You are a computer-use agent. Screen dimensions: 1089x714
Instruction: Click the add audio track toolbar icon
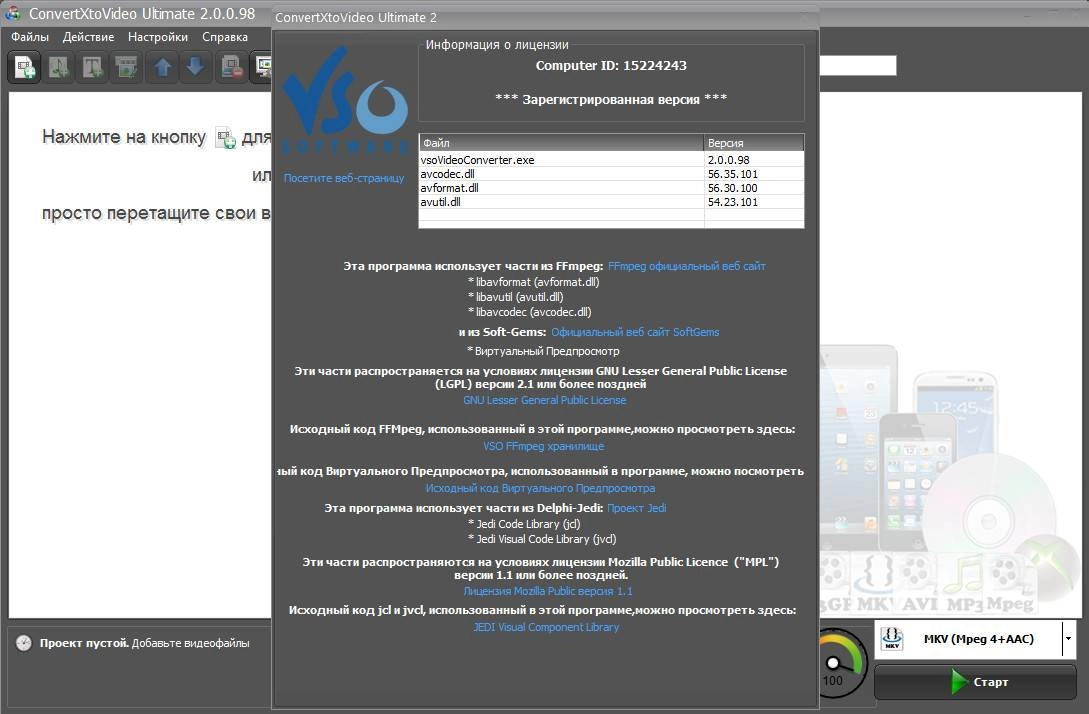coord(59,67)
